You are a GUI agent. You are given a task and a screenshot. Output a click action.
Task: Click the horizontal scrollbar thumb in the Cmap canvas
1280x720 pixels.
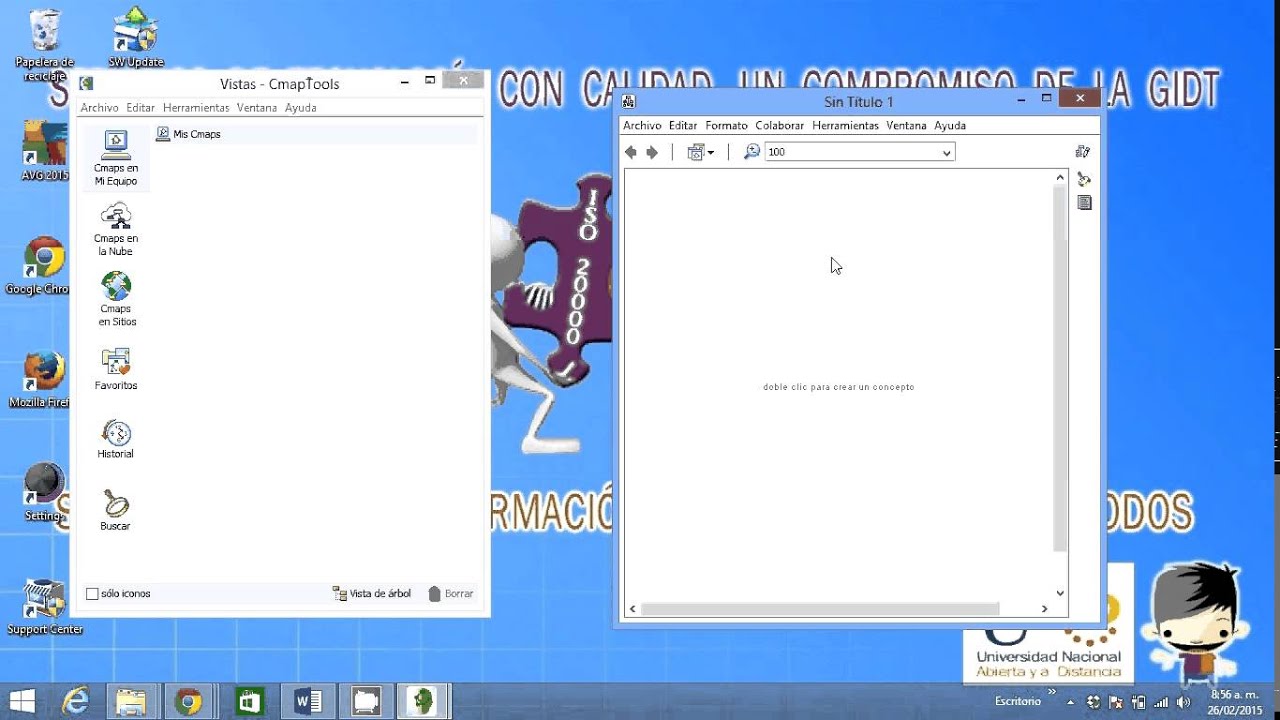point(820,608)
